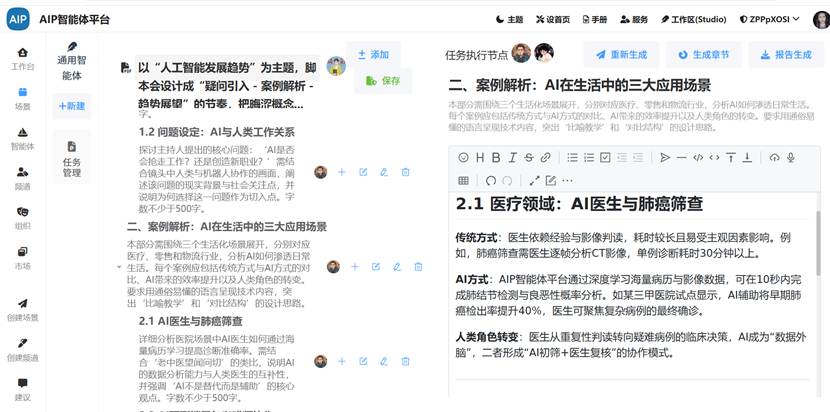Open the 场景 sidebar icon

pos(22,98)
